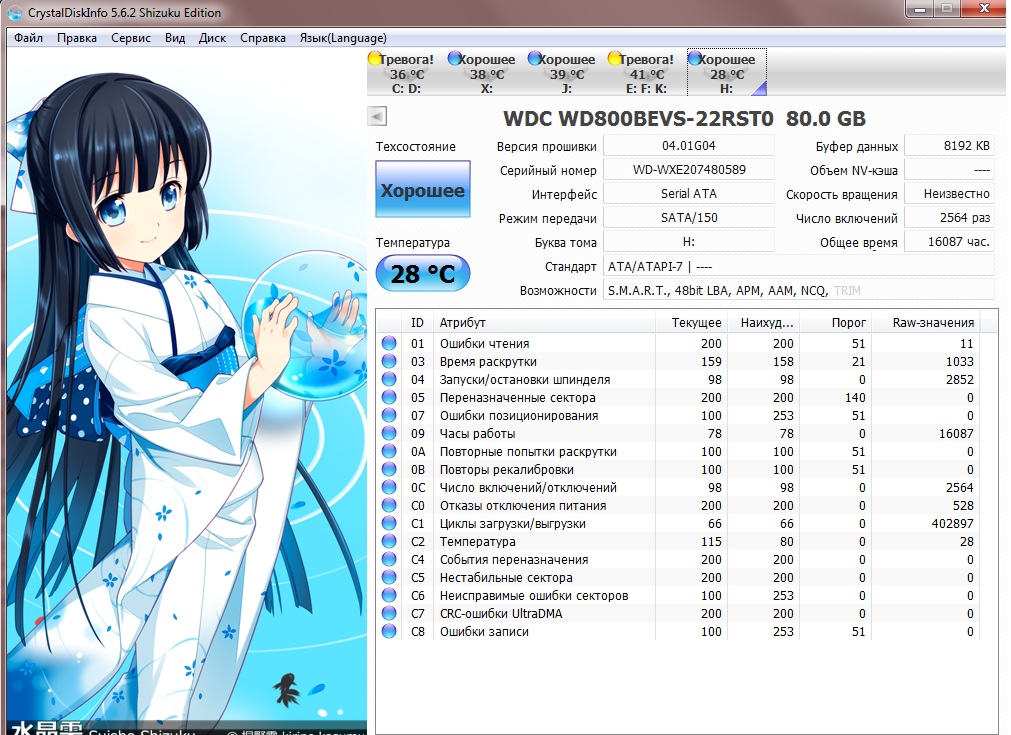Click the Serial ATA interface field
1011x735 pixels.
tap(689, 193)
